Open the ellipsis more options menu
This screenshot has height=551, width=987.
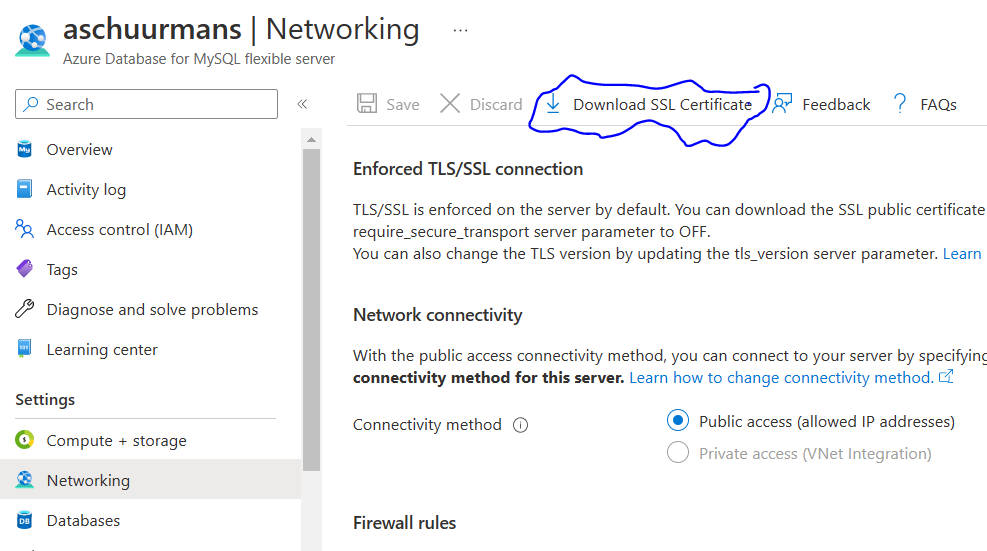(461, 30)
